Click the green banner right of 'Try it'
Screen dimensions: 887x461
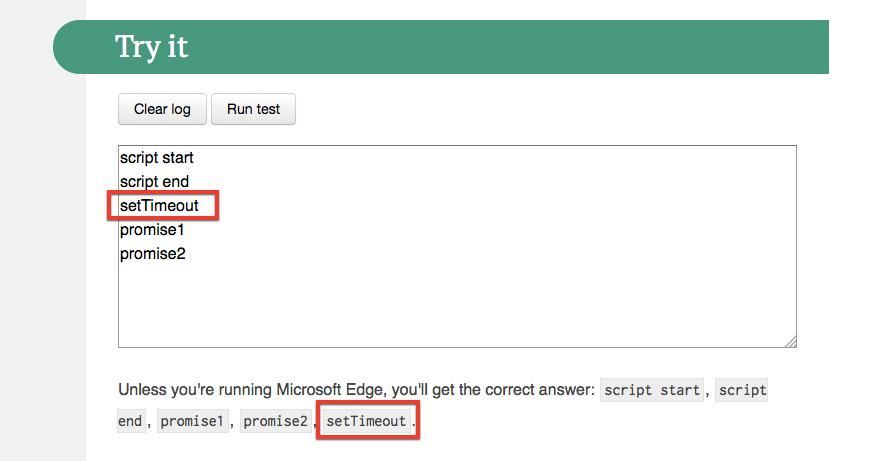[500, 47]
